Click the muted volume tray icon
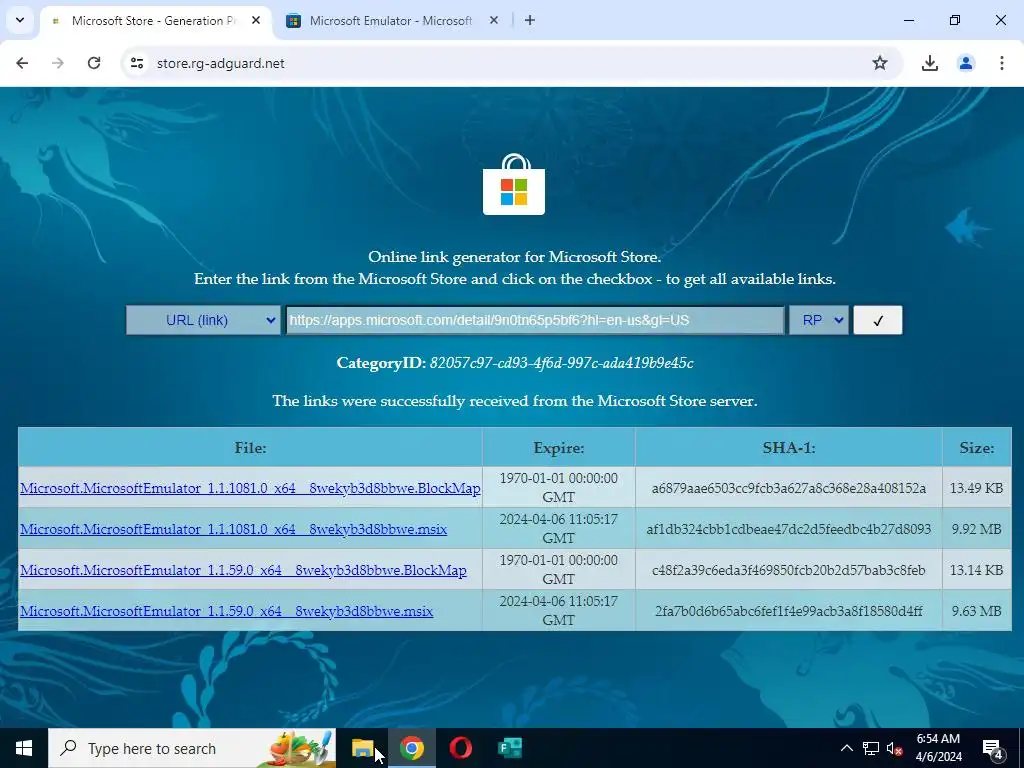Image resolution: width=1024 pixels, height=768 pixels. point(894,748)
